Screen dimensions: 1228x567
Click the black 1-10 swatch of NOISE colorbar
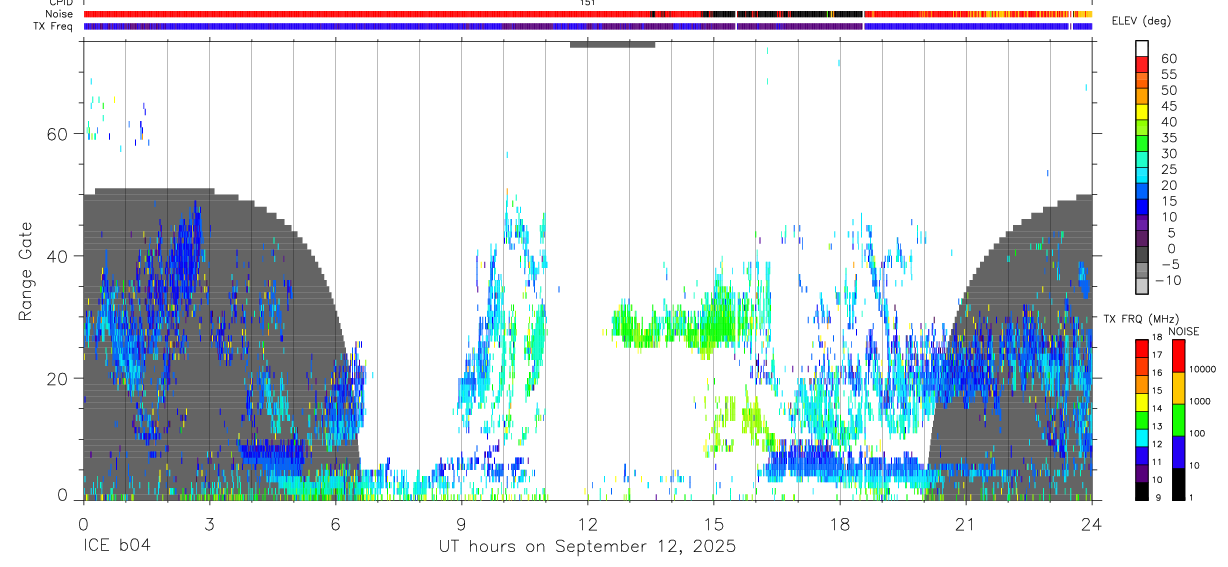1178,483
